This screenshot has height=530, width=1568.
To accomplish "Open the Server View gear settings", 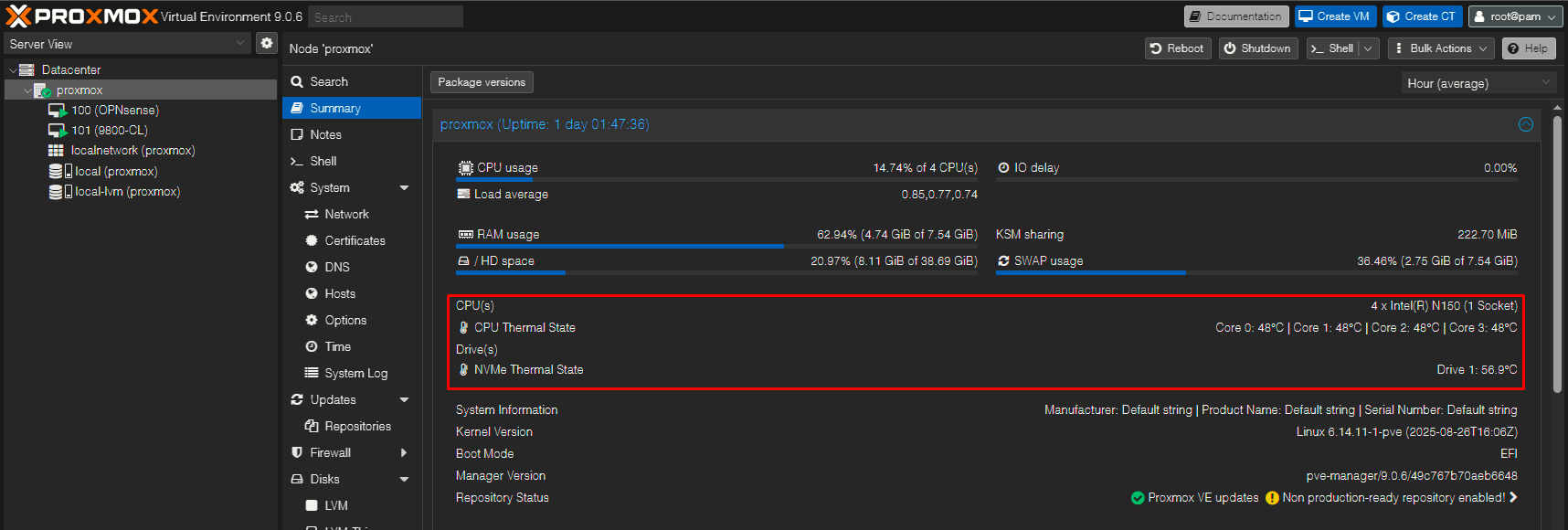I will [x=266, y=43].
